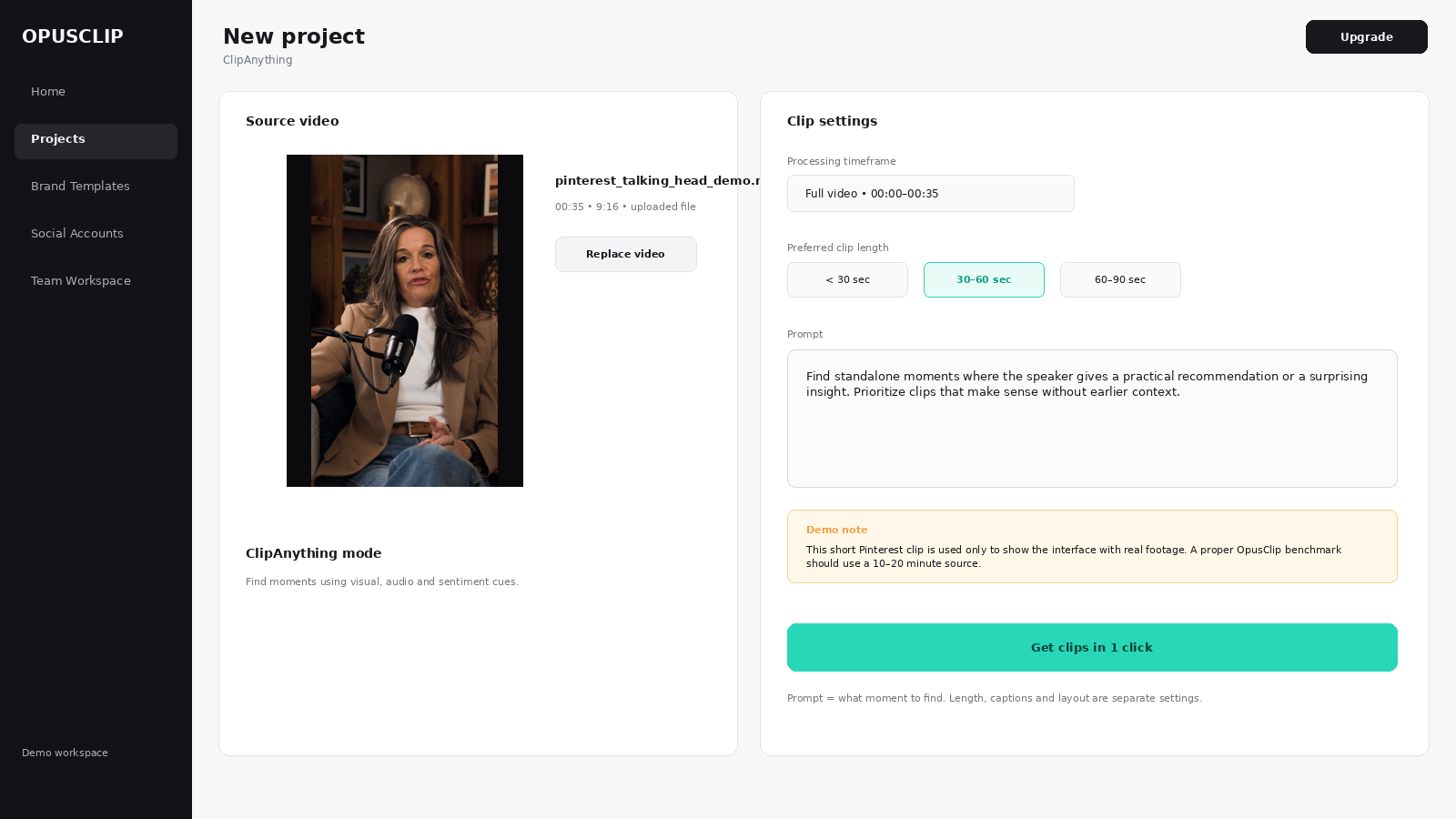
Task: Select the 30-60 sec clip length
Action: 984,280
